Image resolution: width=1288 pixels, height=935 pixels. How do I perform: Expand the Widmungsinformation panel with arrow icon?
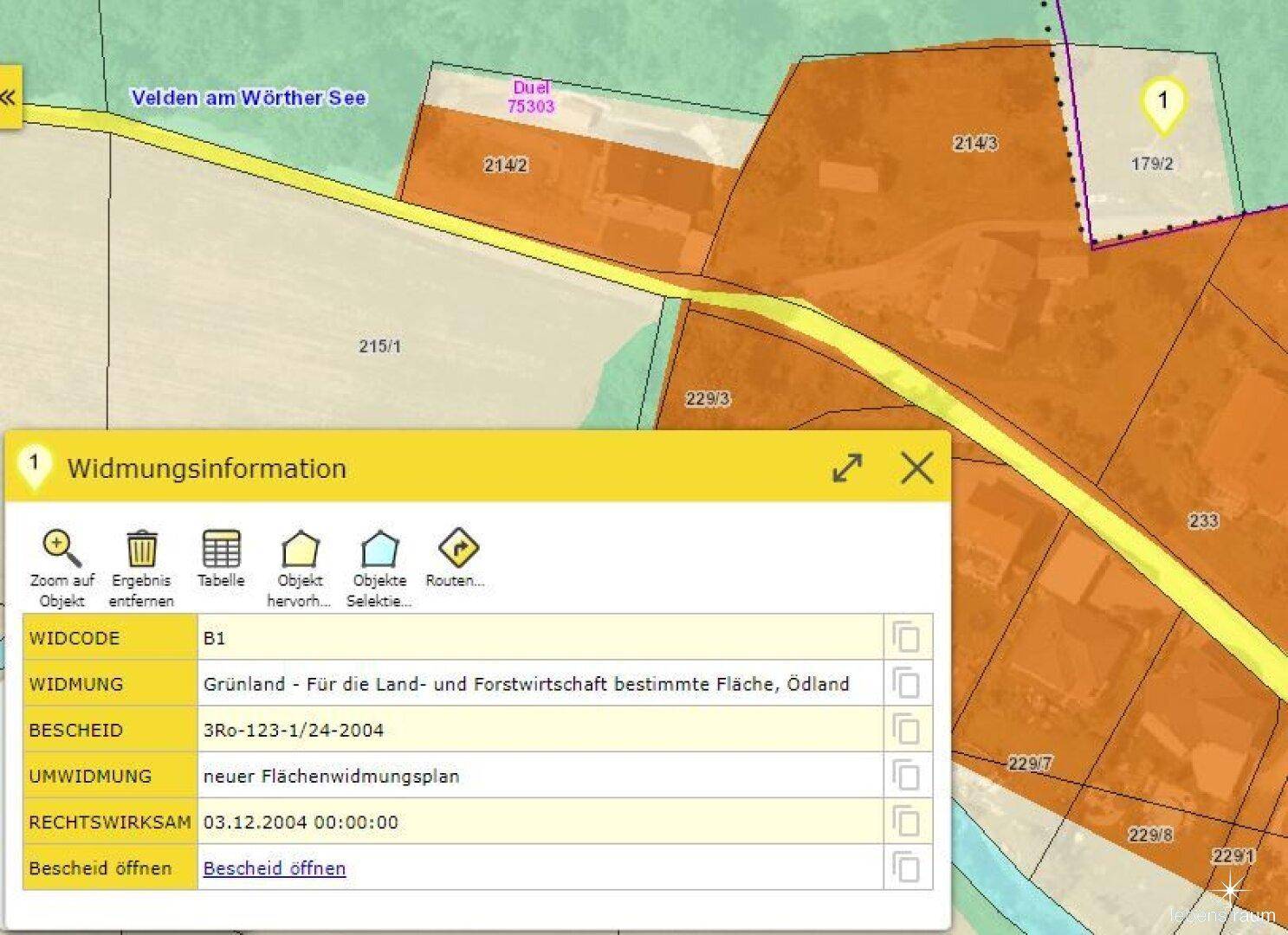pyautogui.click(x=847, y=467)
